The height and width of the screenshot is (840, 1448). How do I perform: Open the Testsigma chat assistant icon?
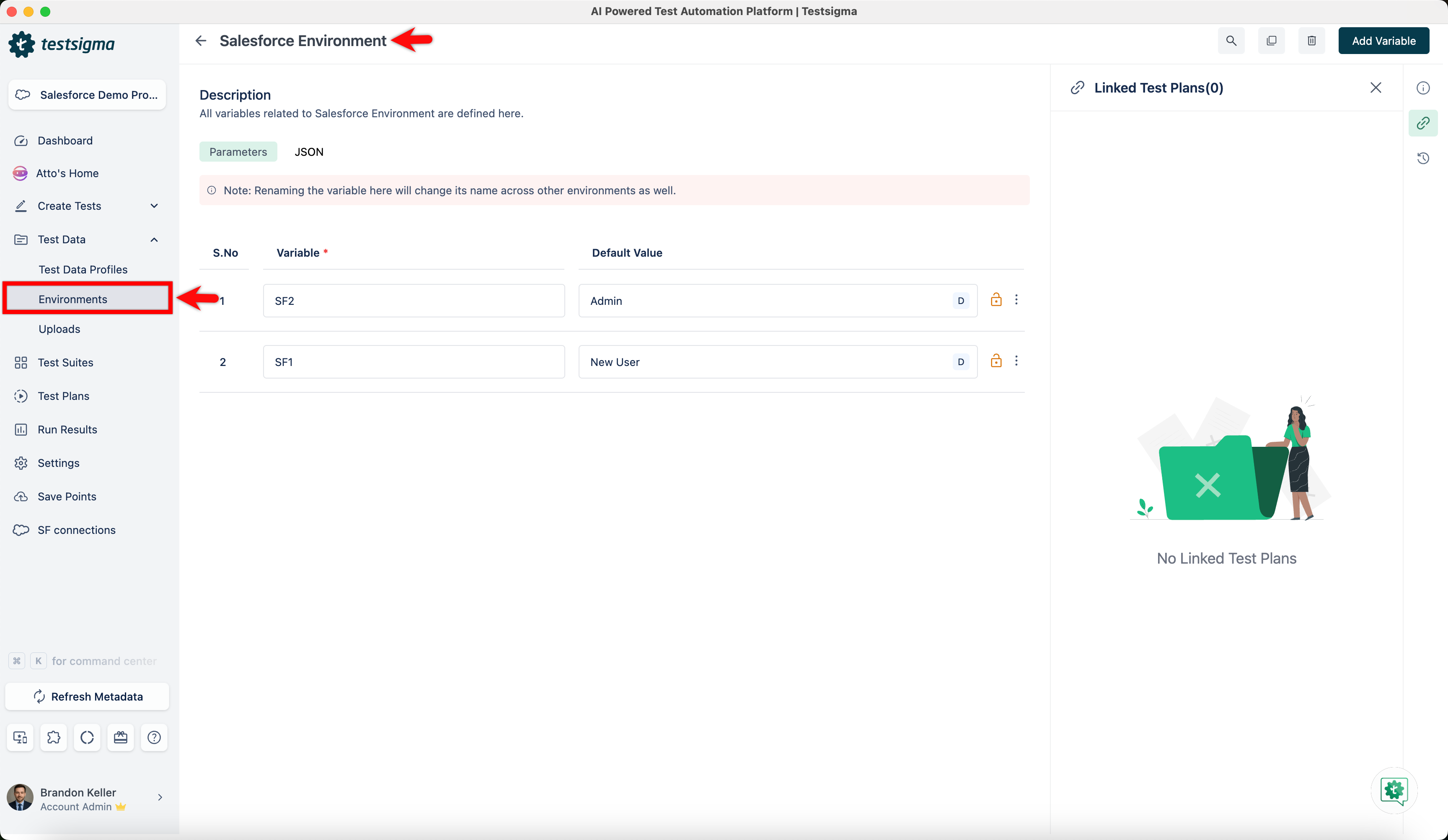[x=1394, y=791]
